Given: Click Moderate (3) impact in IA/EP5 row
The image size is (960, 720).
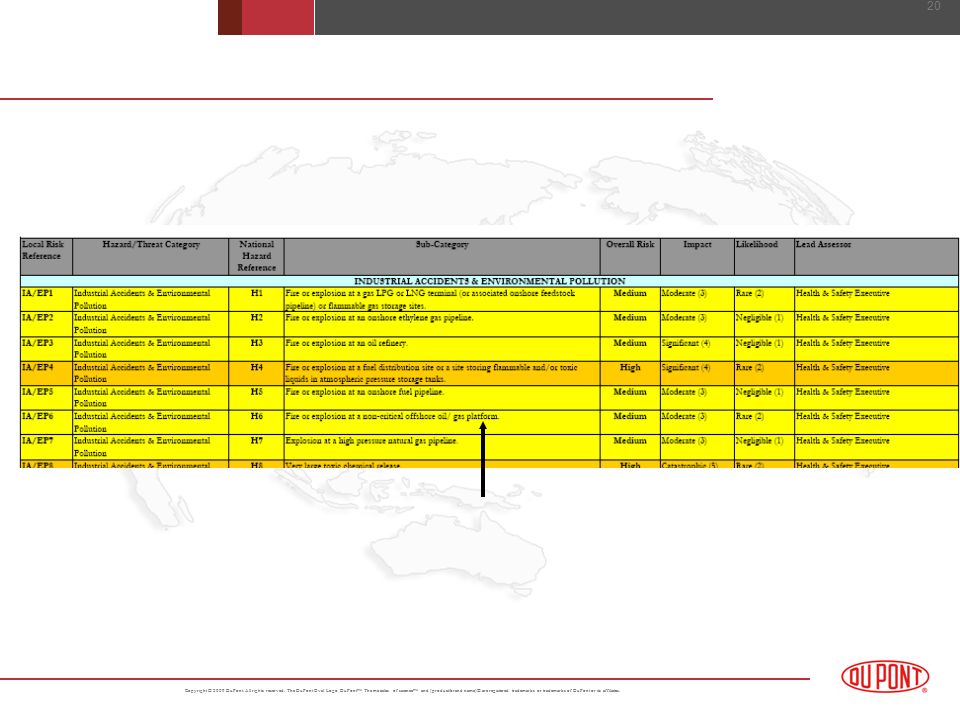Looking at the screenshot, I should (x=684, y=392).
